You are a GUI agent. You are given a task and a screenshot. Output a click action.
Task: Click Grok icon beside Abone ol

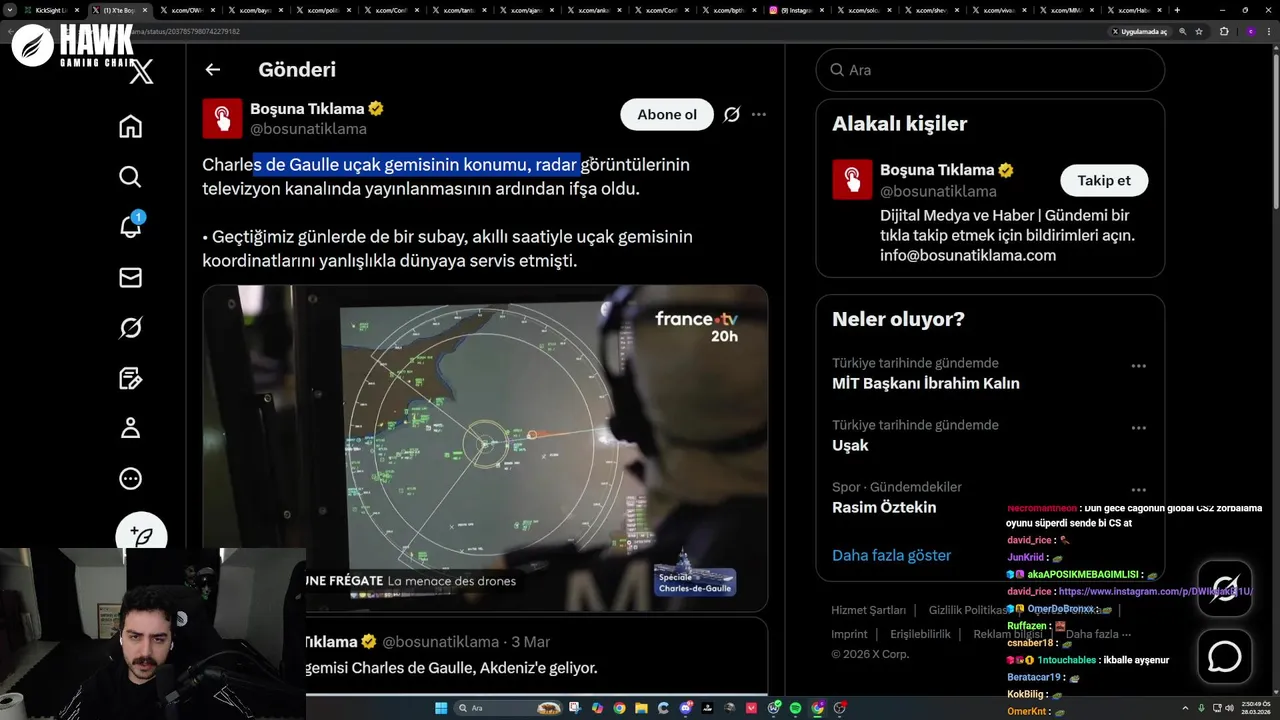coord(732,115)
